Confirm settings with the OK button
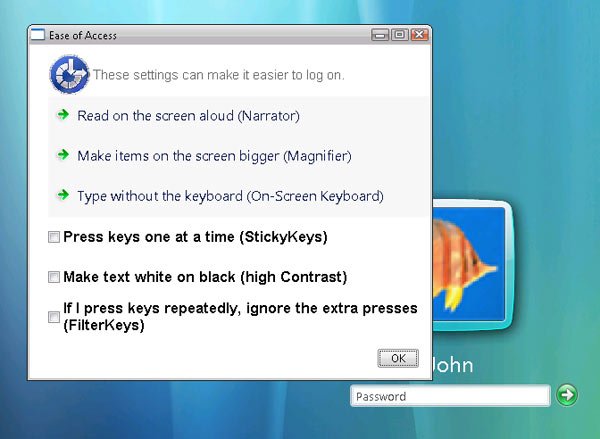The width and height of the screenshot is (600, 439). pos(398,359)
